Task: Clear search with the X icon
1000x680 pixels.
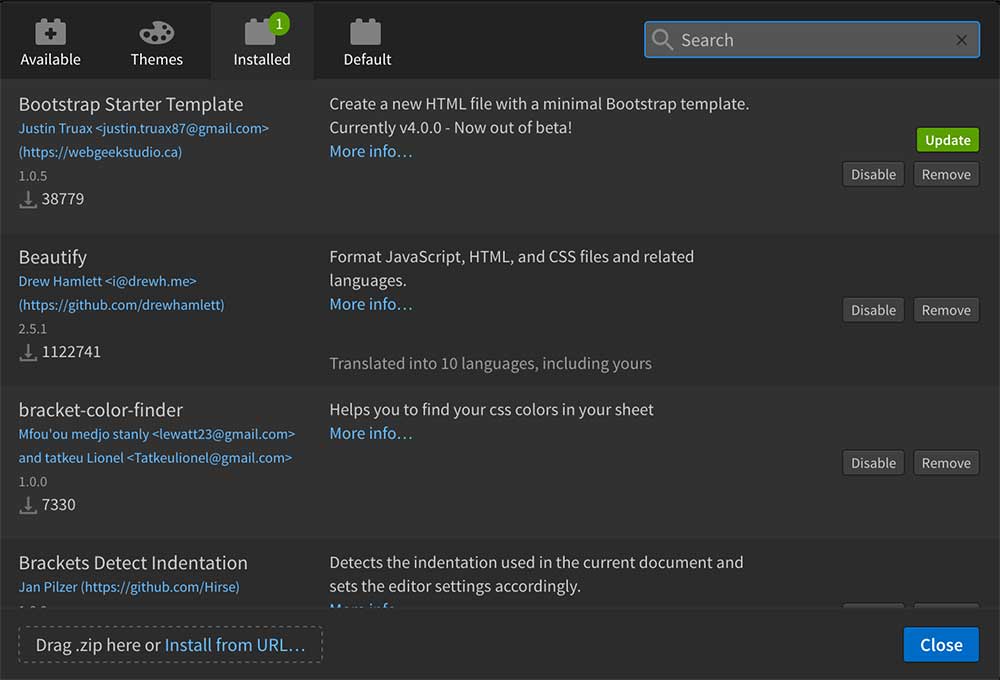Action: (961, 40)
